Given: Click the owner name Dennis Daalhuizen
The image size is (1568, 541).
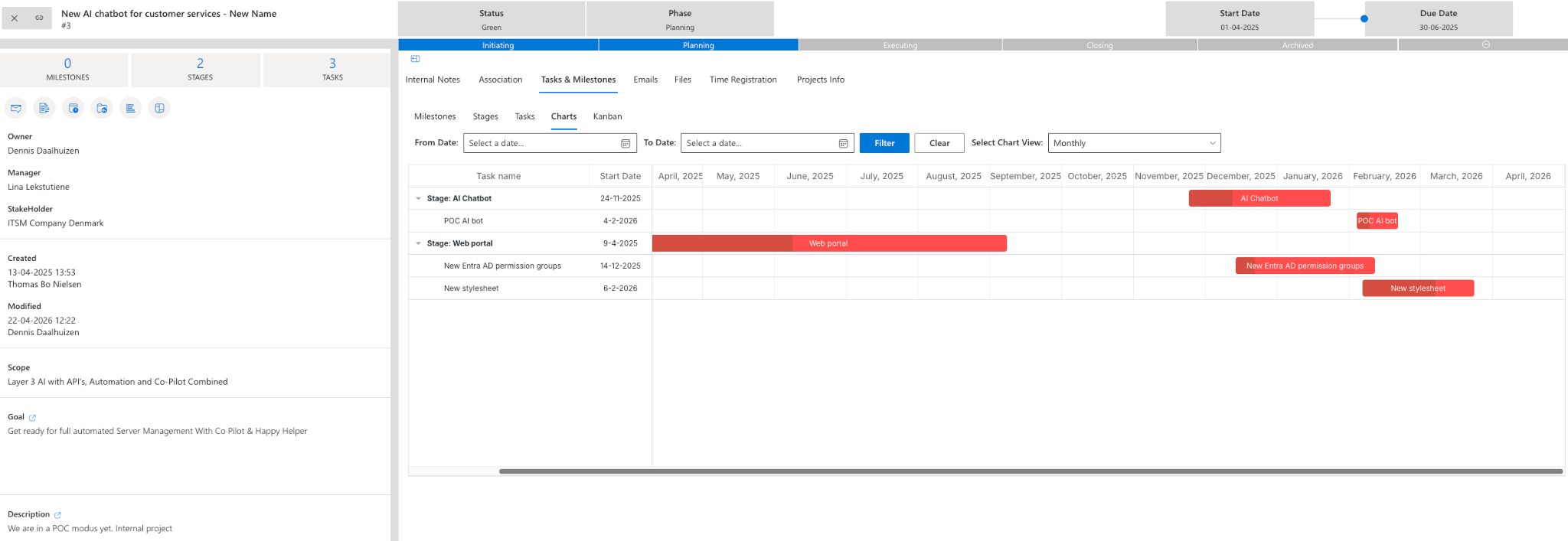Looking at the screenshot, I should pyautogui.click(x=44, y=151).
